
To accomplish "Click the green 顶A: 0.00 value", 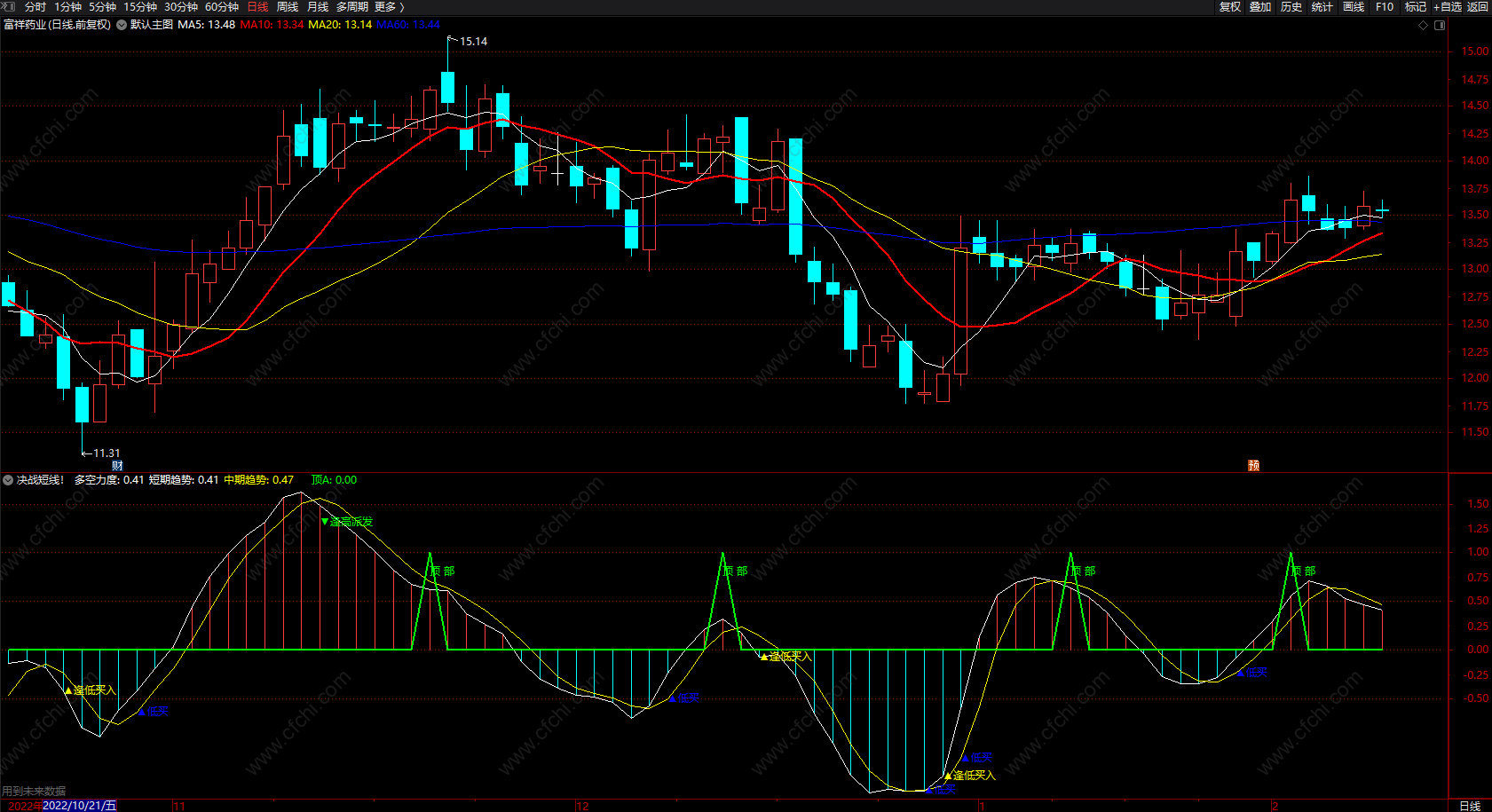I will tap(334, 480).
